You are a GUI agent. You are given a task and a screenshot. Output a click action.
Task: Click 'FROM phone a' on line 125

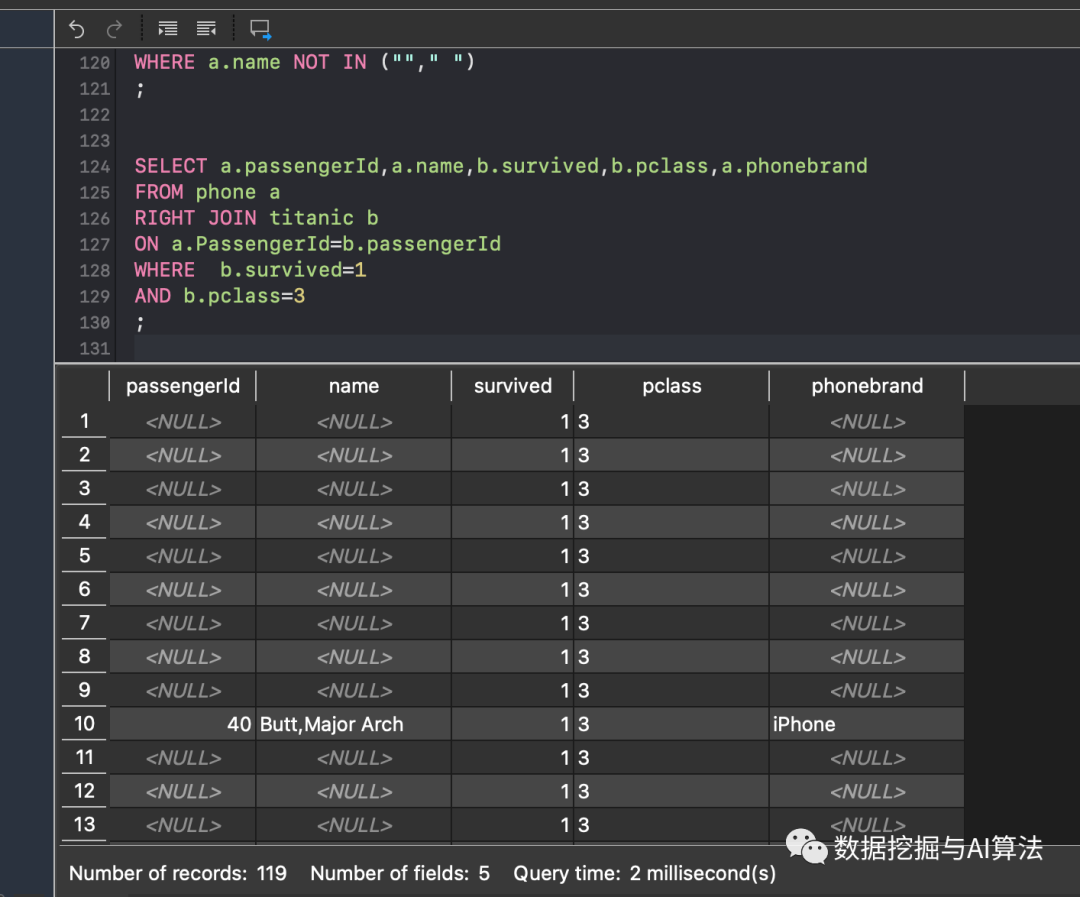(x=207, y=192)
